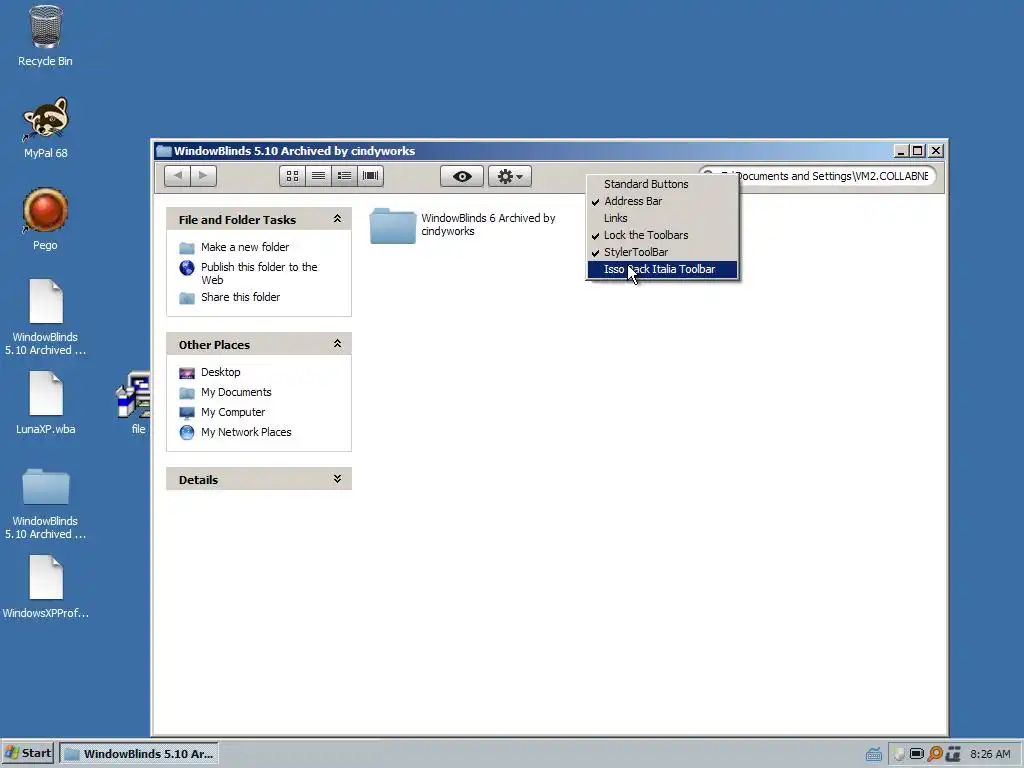Switch to plain list view icon

click(318, 176)
